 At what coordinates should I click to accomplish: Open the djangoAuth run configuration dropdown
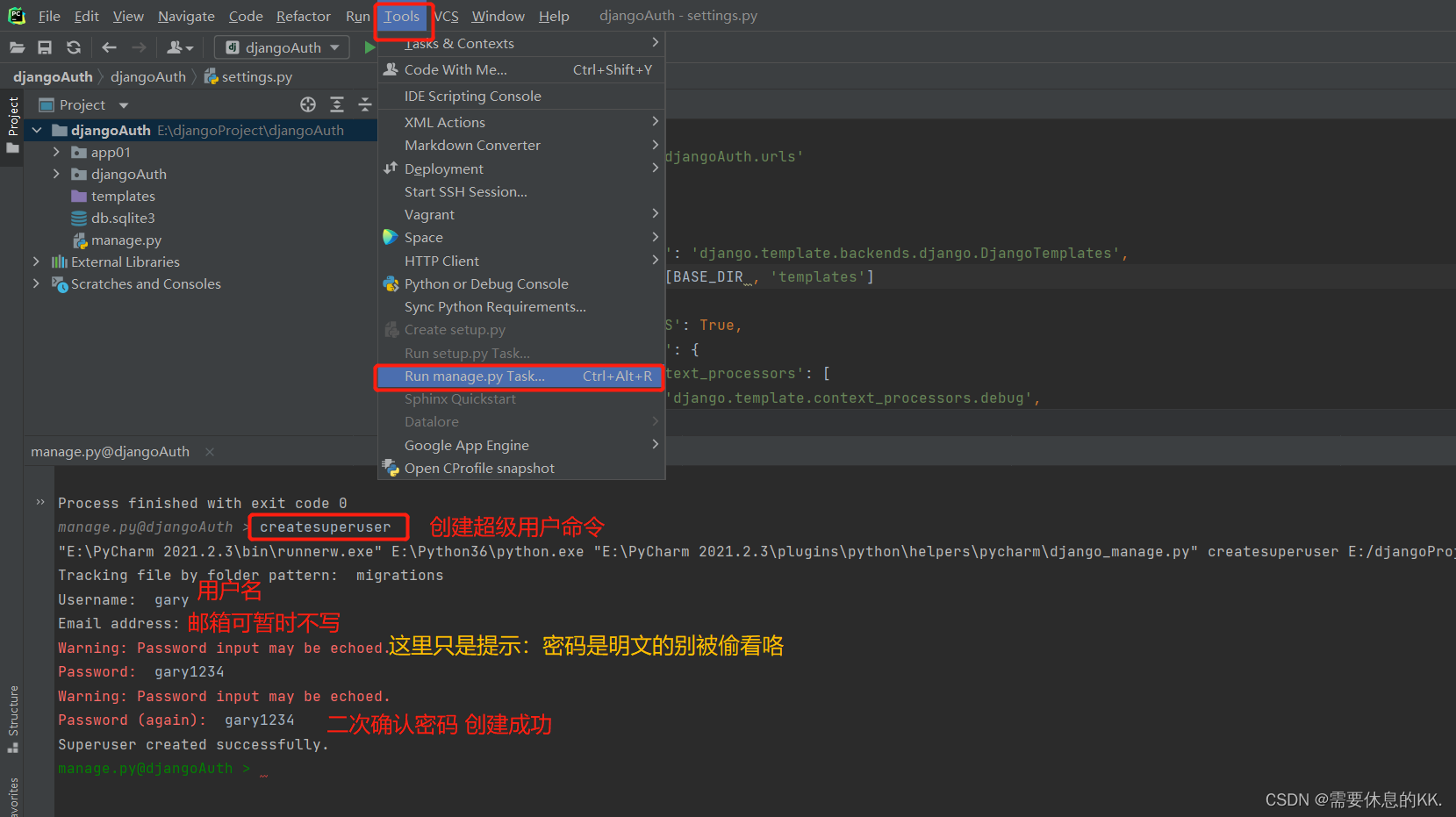(x=283, y=47)
